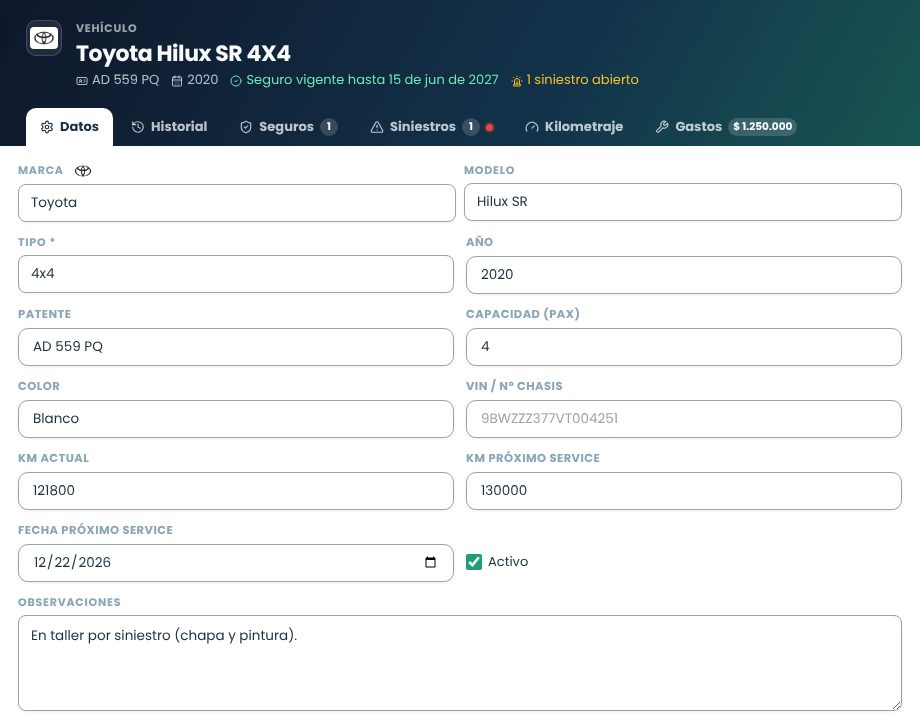Viewport: 920px width, 720px height.
Task: Click the license plate icon next to AD 559 PQ
Action: (x=82, y=81)
